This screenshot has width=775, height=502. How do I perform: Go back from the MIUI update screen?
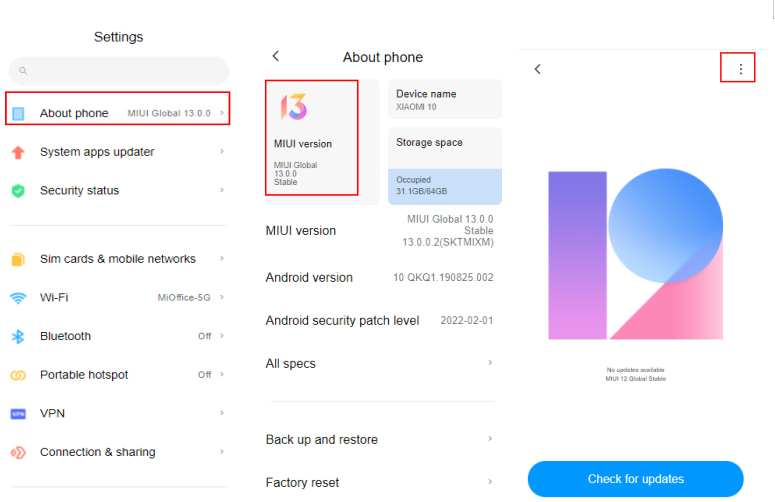(538, 69)
